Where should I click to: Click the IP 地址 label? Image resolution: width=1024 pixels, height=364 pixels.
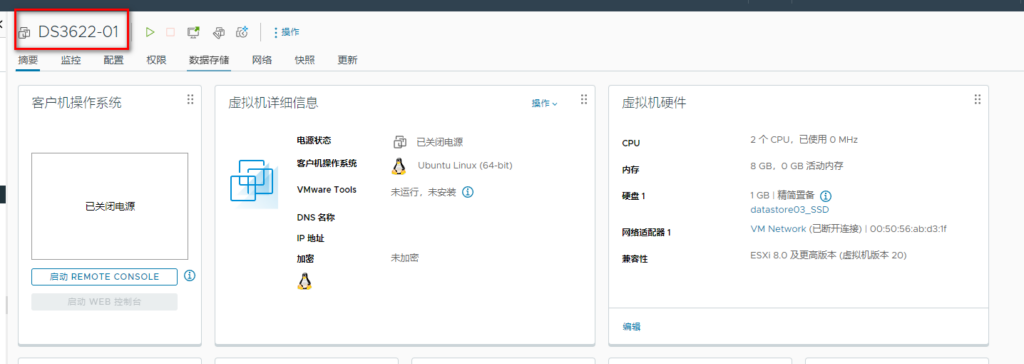311,239
